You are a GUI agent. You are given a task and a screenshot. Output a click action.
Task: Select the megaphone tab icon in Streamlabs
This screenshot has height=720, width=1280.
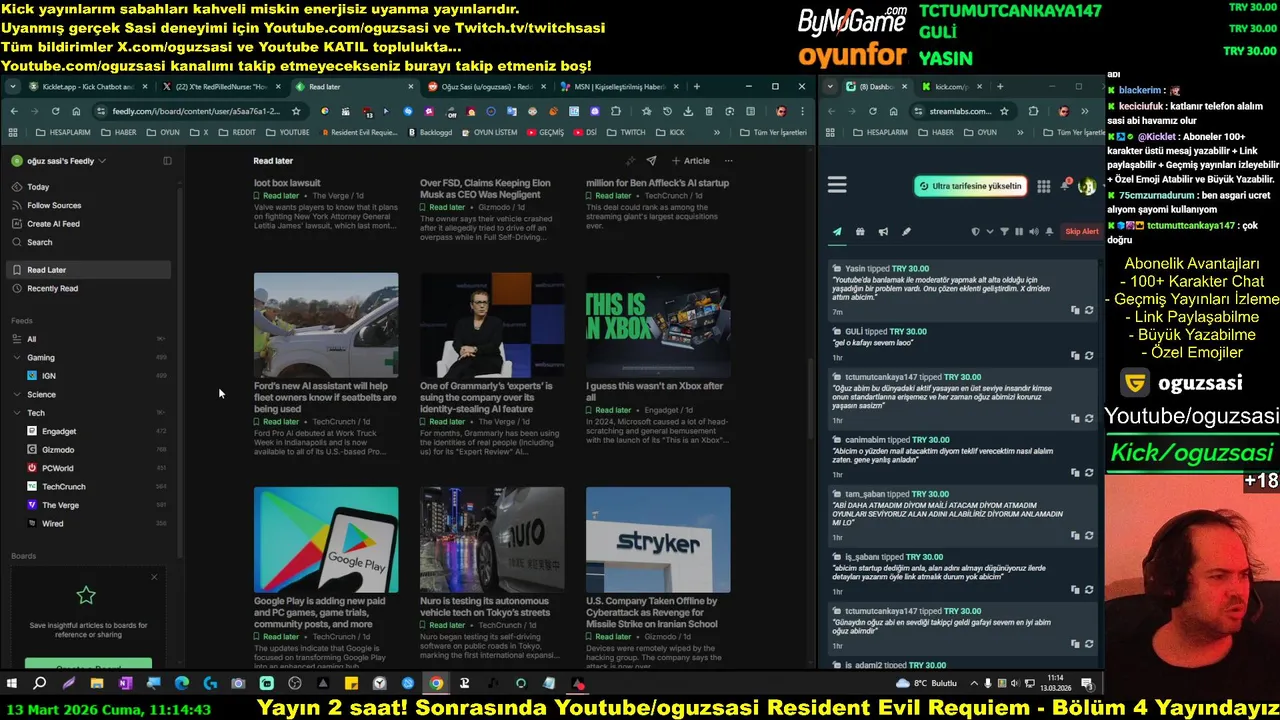(883, 232)
